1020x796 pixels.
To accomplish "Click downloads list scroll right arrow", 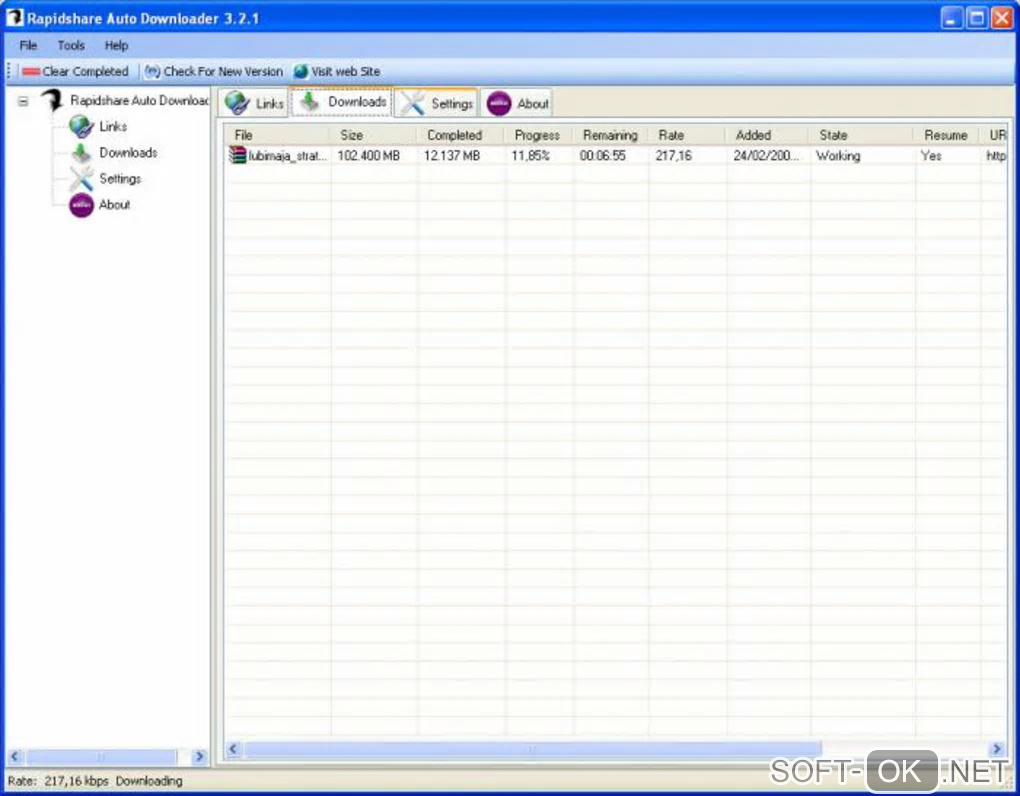I will [996, 749].
